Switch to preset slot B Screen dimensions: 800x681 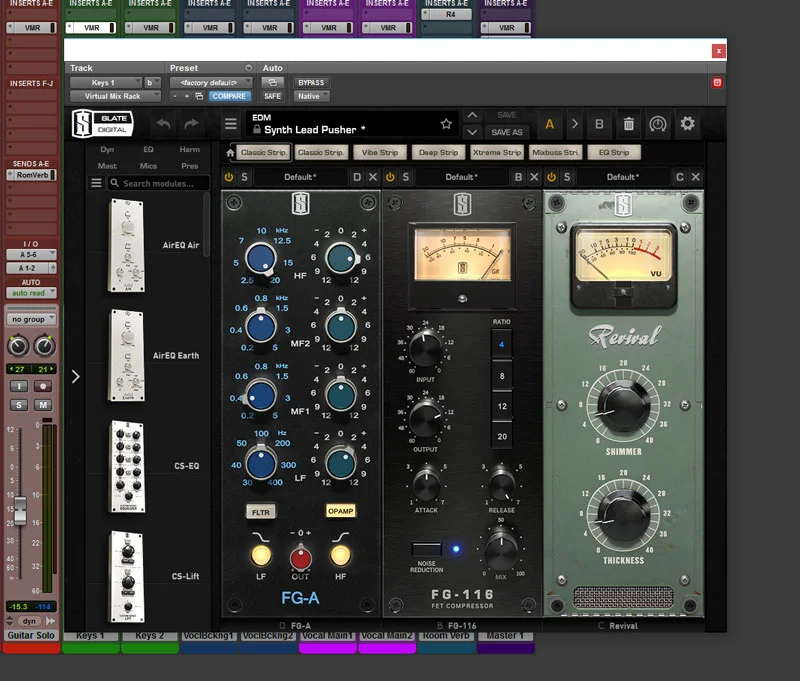599,124
